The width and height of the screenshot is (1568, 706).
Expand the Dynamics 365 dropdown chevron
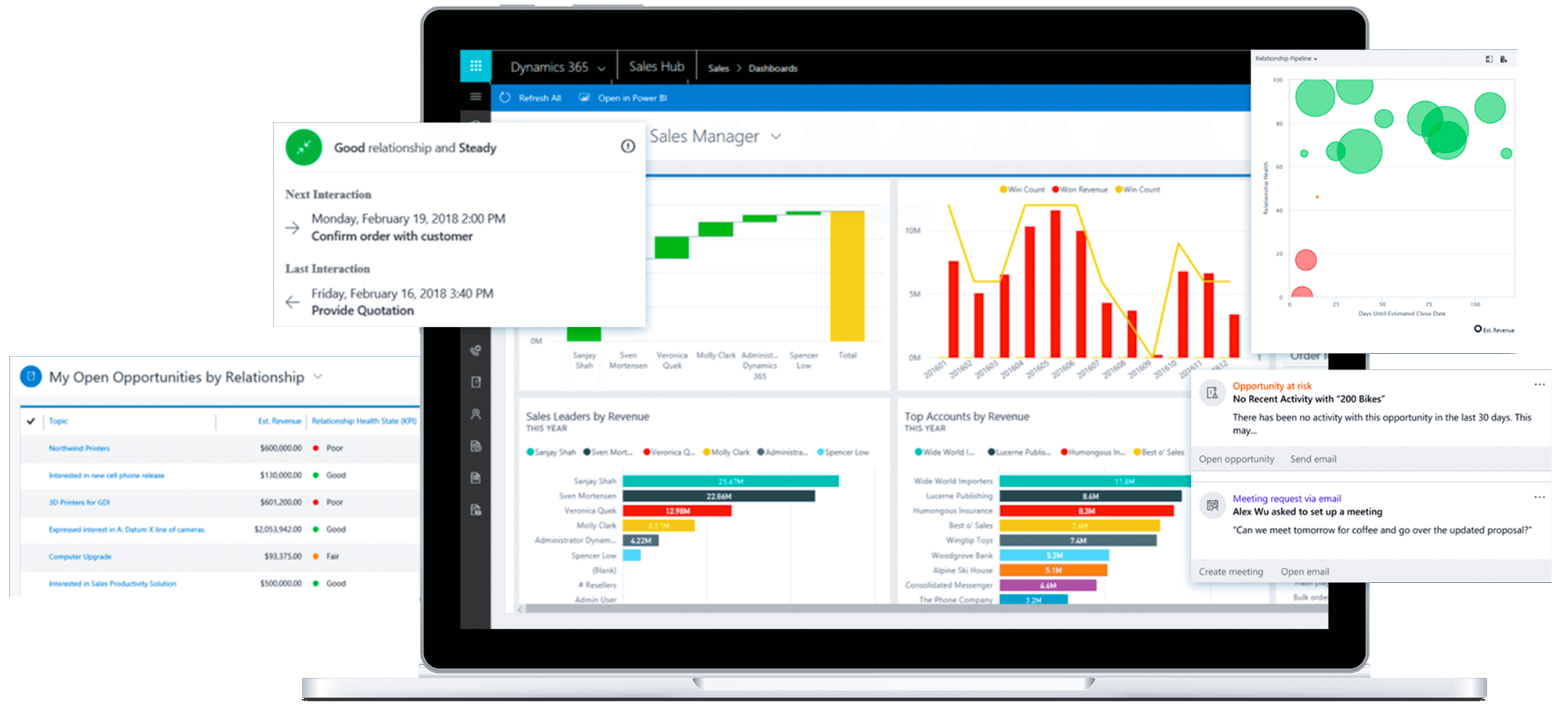click(601, 68)
